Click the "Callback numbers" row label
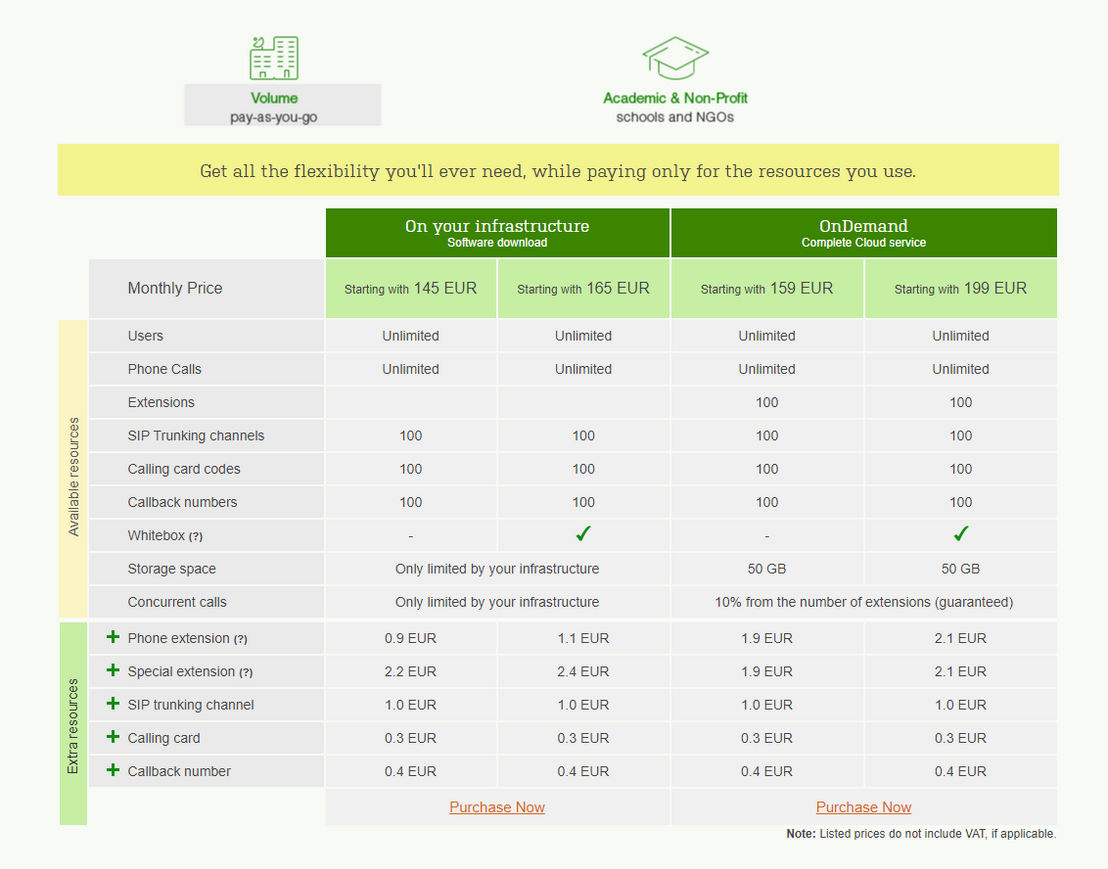 [182, 502]
